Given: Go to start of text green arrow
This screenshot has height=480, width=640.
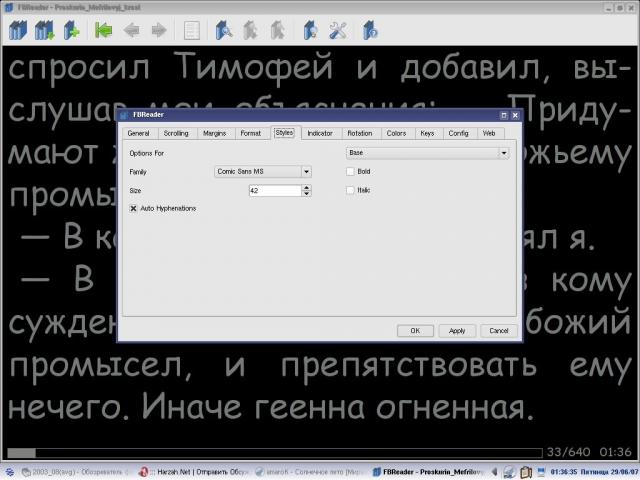Looking at the screenshot, I should (x=103, y=30).
